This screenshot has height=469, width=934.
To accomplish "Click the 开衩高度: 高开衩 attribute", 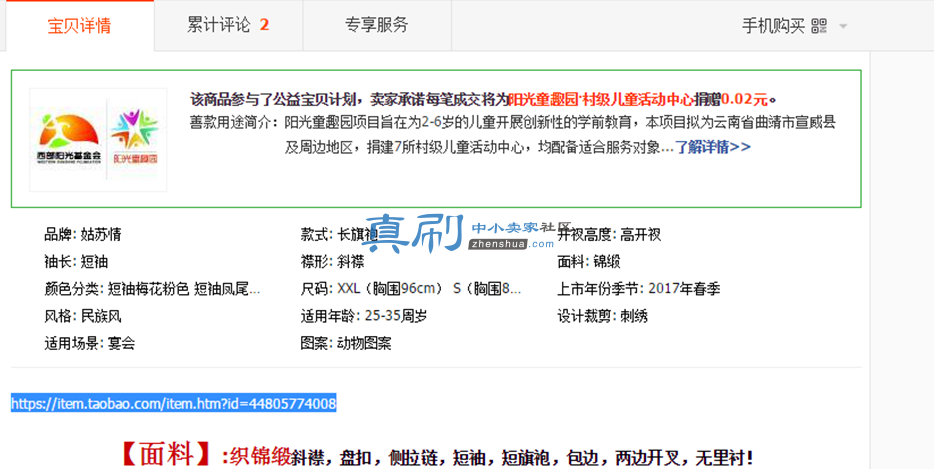I will (x=609, y=234).
